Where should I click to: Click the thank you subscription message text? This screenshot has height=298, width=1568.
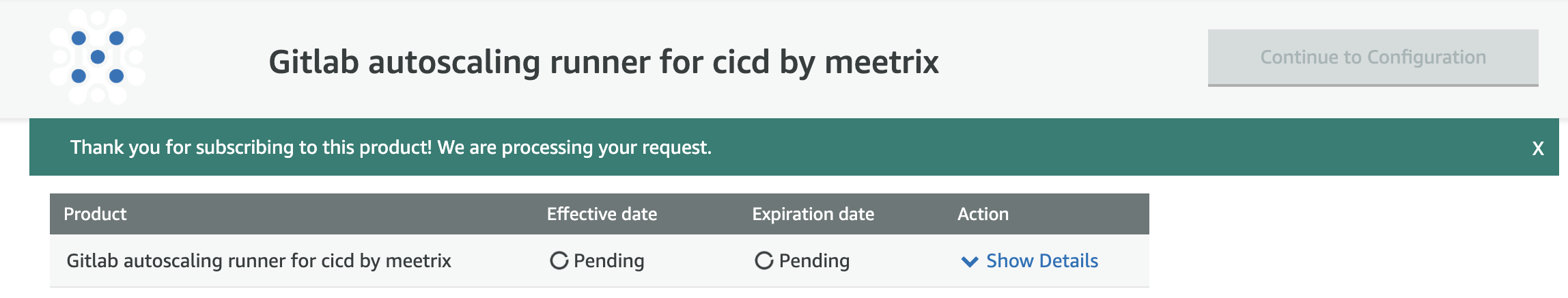click(391, 147)
